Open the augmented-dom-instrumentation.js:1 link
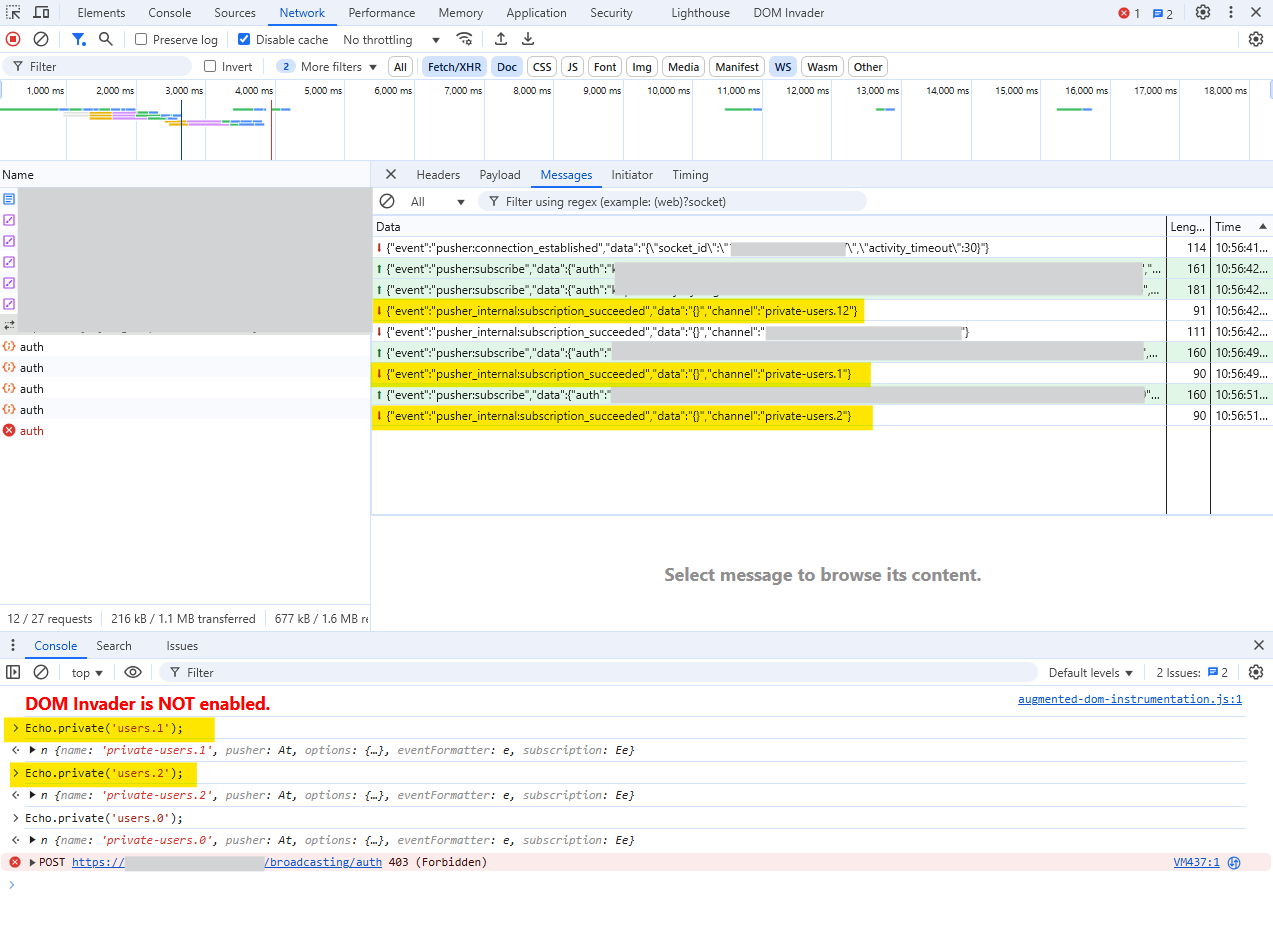1273x930 pixels. [x=1130, y=699]
